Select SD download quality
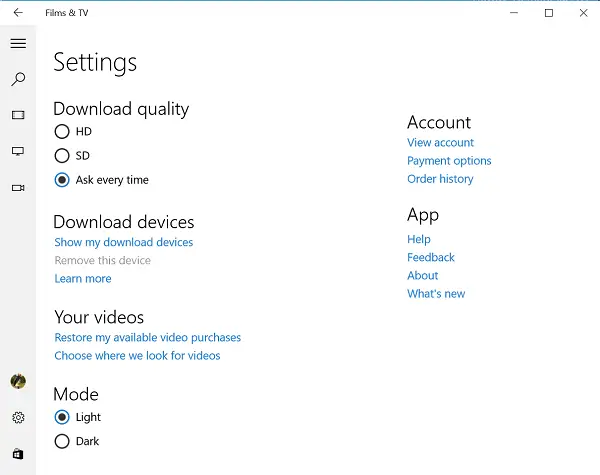Image resolution: width=600 pixels, height=475 pixels. point(72,156)
